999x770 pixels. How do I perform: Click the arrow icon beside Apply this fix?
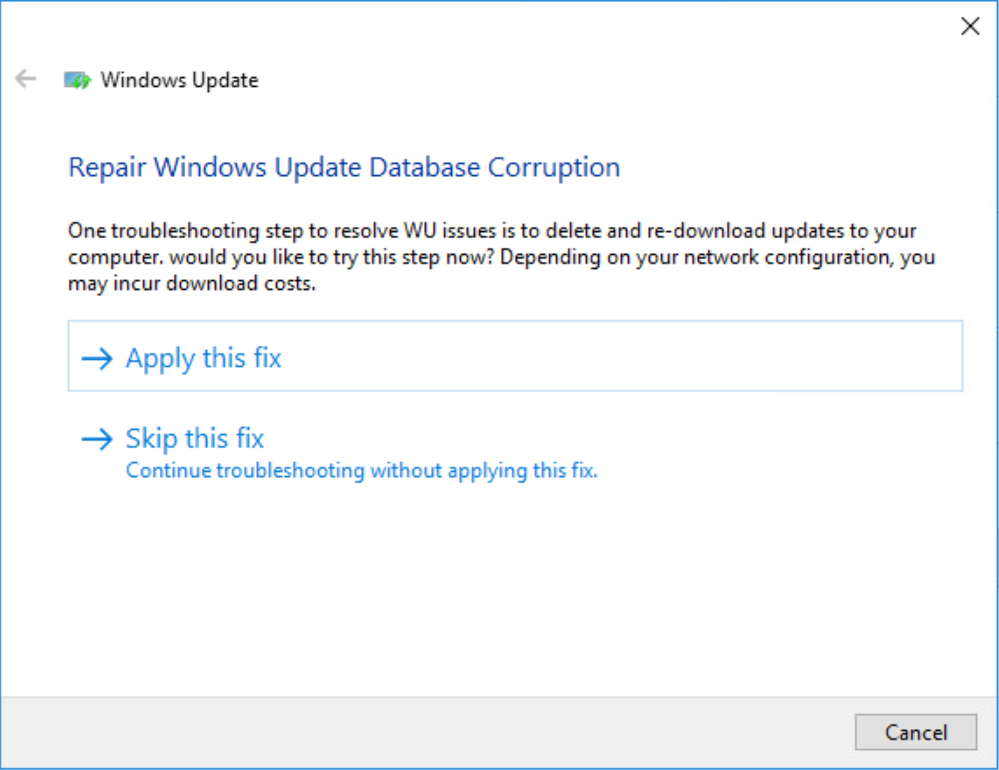point(97,359)
